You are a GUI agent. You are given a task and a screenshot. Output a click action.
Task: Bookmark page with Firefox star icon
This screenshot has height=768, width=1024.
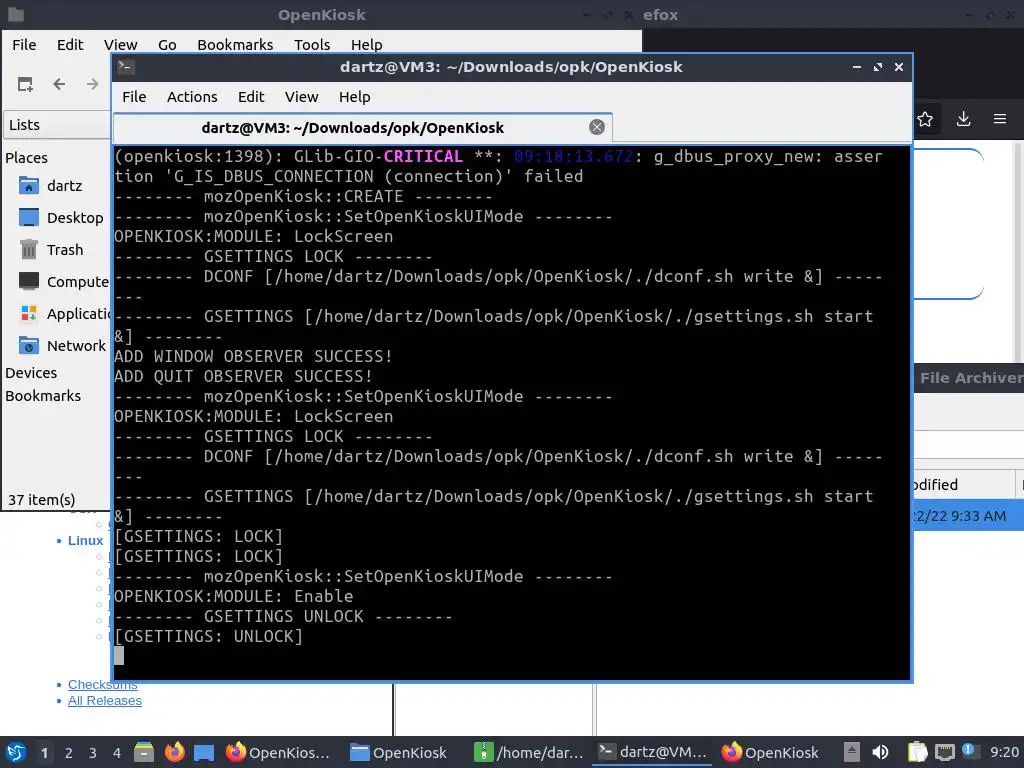[x=925, y=120]
